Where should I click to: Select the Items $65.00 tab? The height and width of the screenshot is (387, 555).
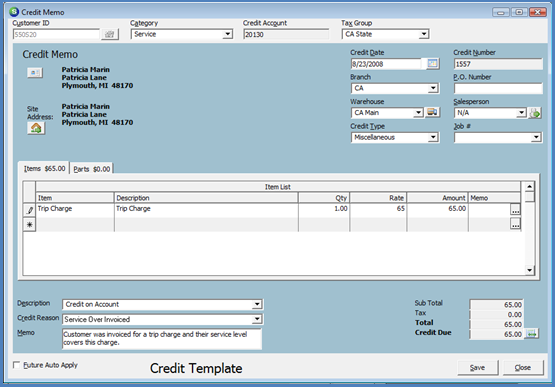(x=44, y=169)
